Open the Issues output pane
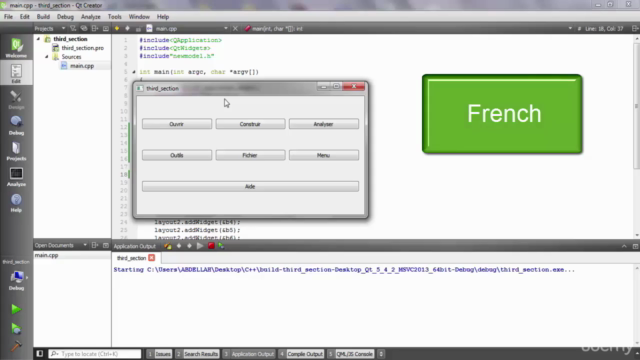Viewport: 640px width, 360px height. [159, 354]
